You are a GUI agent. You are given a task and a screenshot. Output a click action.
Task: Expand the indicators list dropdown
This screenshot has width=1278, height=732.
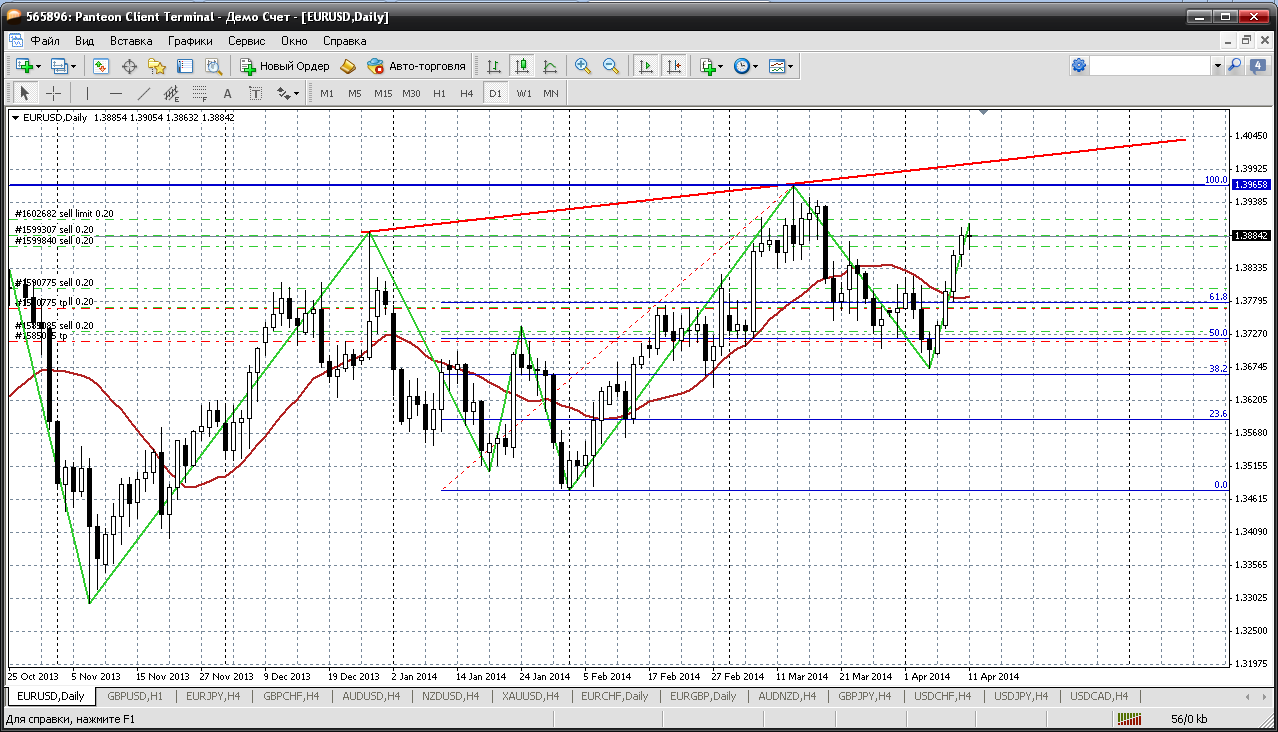point(720,66)
